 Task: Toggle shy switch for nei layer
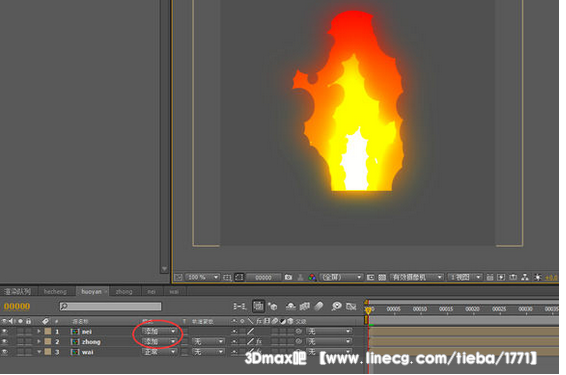click(234, 331)
